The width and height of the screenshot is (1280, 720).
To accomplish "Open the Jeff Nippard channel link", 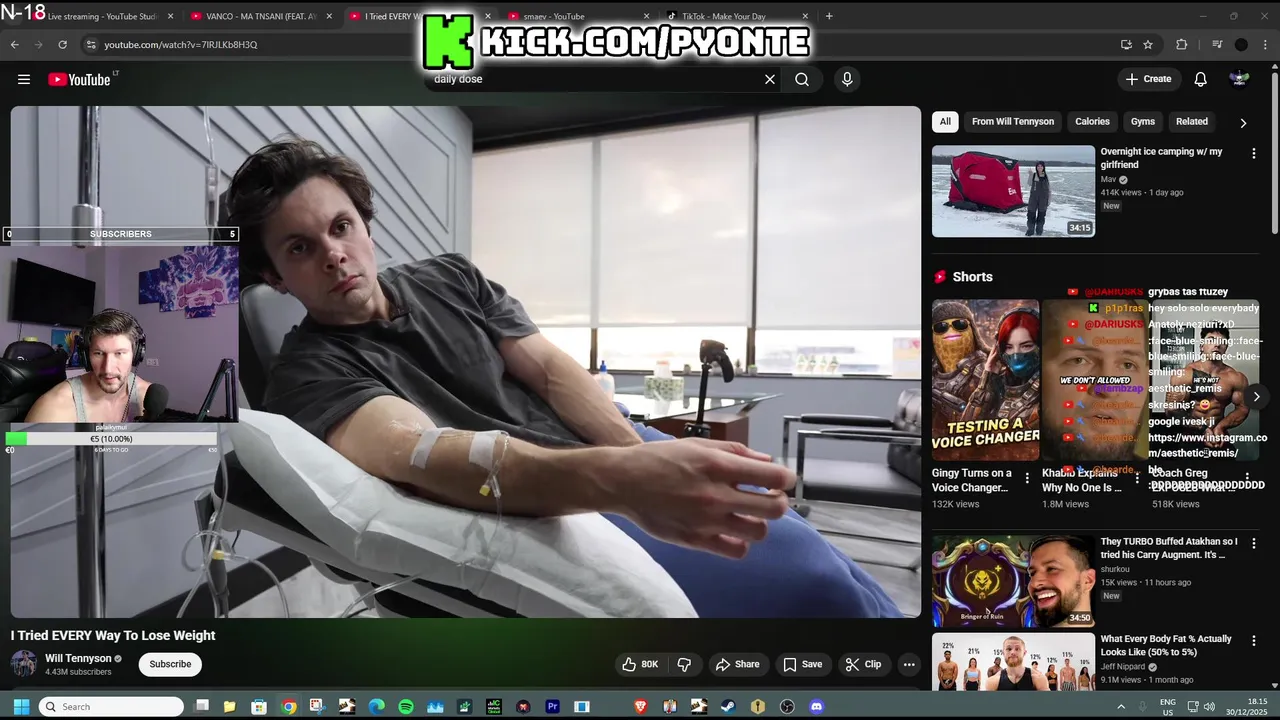I will (x=1123, y=667).
